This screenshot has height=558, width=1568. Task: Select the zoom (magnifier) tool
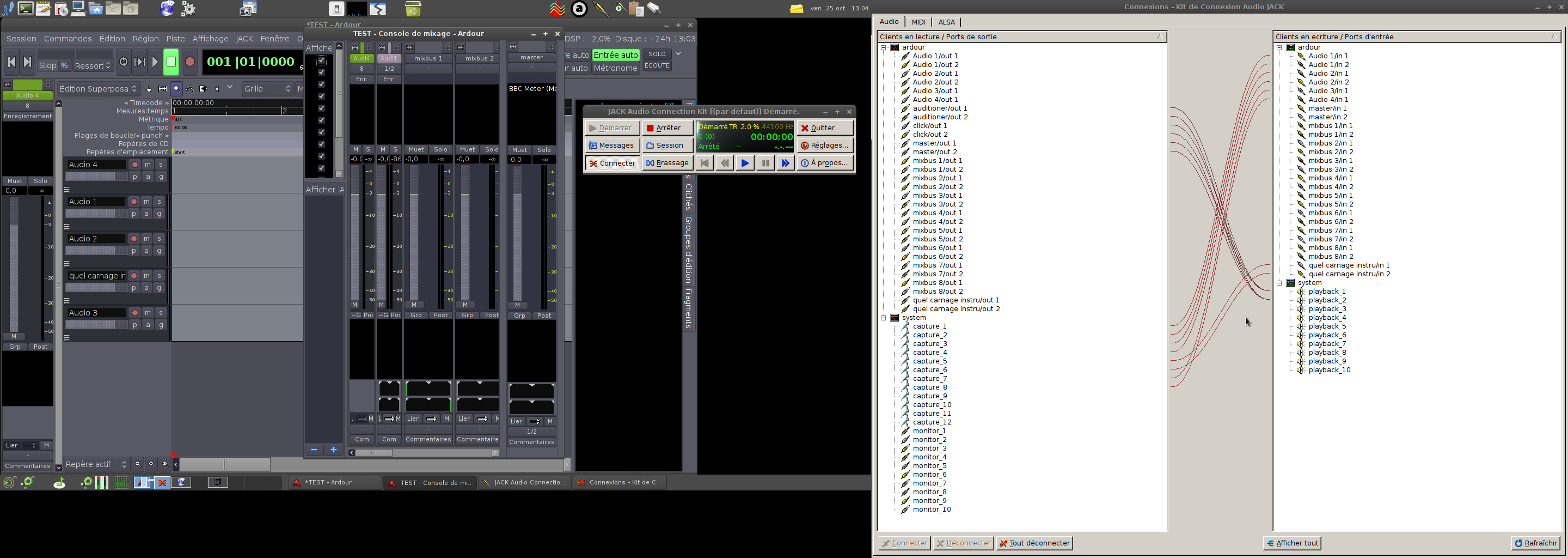176,89
